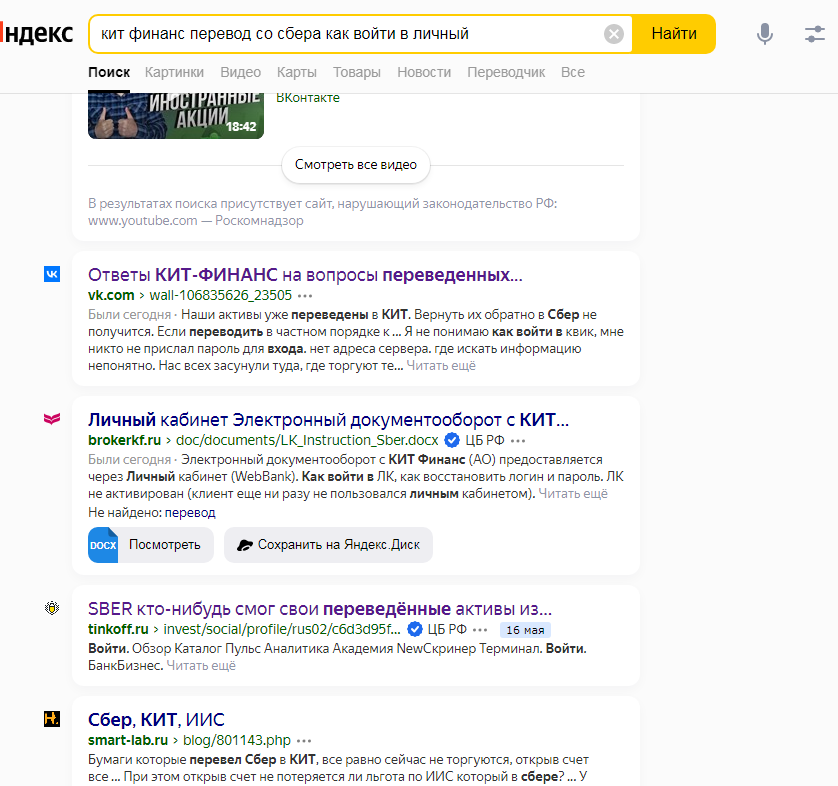This screenshot has height=786, width=838.
Task: Click Читать ещё in the tinkoff.ru snippet
Action: click(x=201, y=666)
